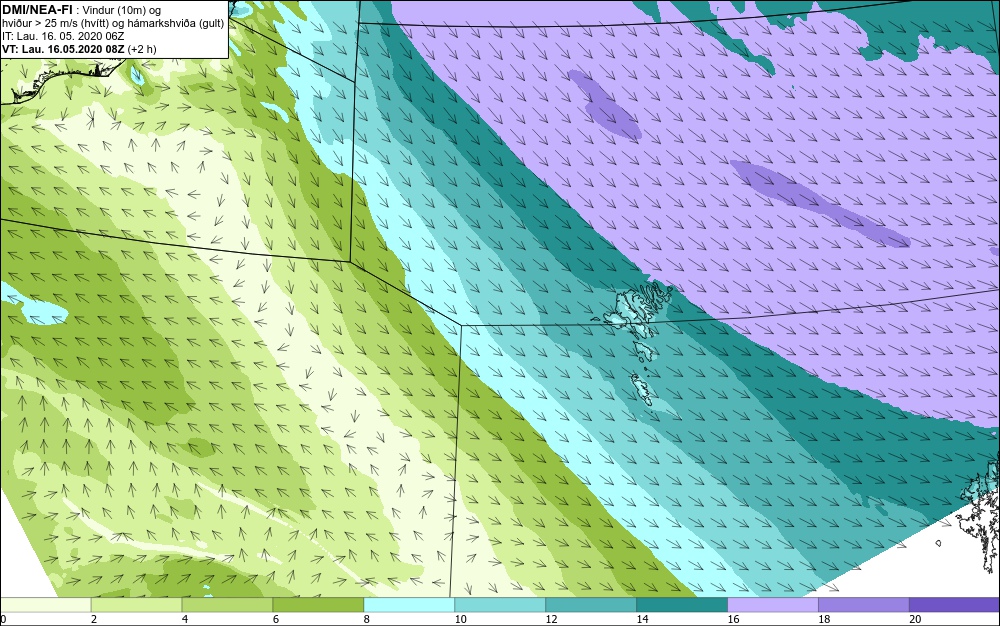Click the 'Vindur (10m) og' label
Image resolution: width=1000 pixels, height=626 pixels.
pyautogui.click(x=122, y=10)
